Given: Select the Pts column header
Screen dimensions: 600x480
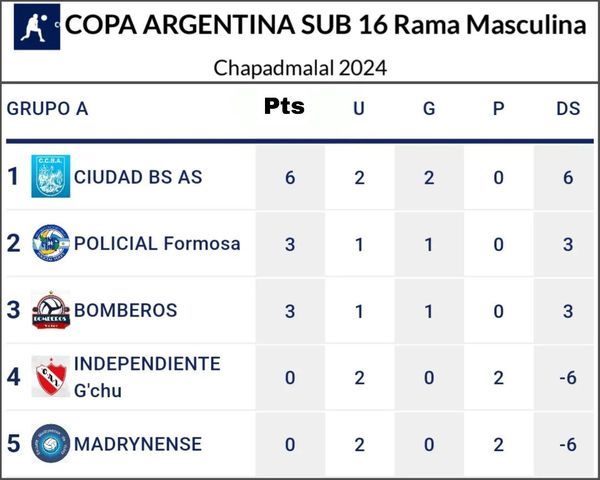Looking at the screenshot, I should (x=284, y=107).
